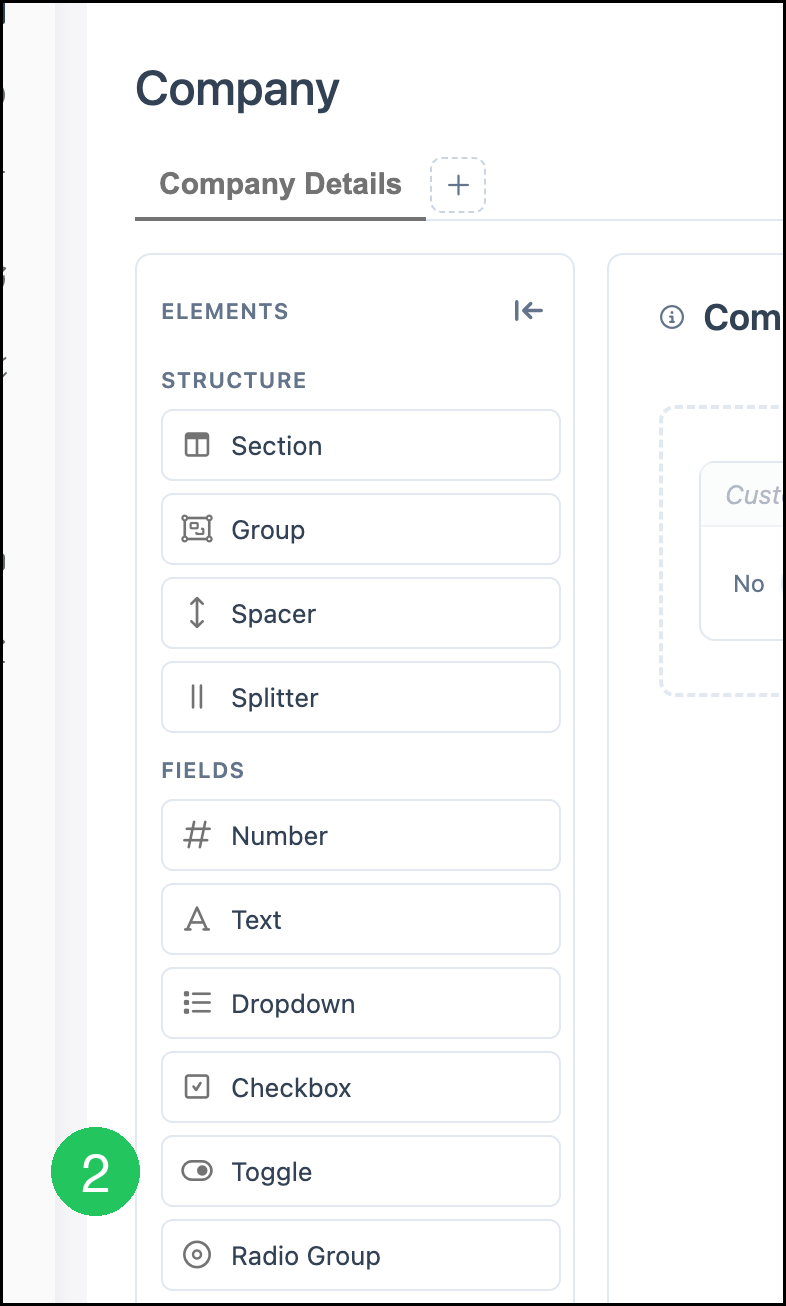The width and height of the screenshot is (786, 1306).
Task: Click the Splitter bars icon
Action: 197,697
